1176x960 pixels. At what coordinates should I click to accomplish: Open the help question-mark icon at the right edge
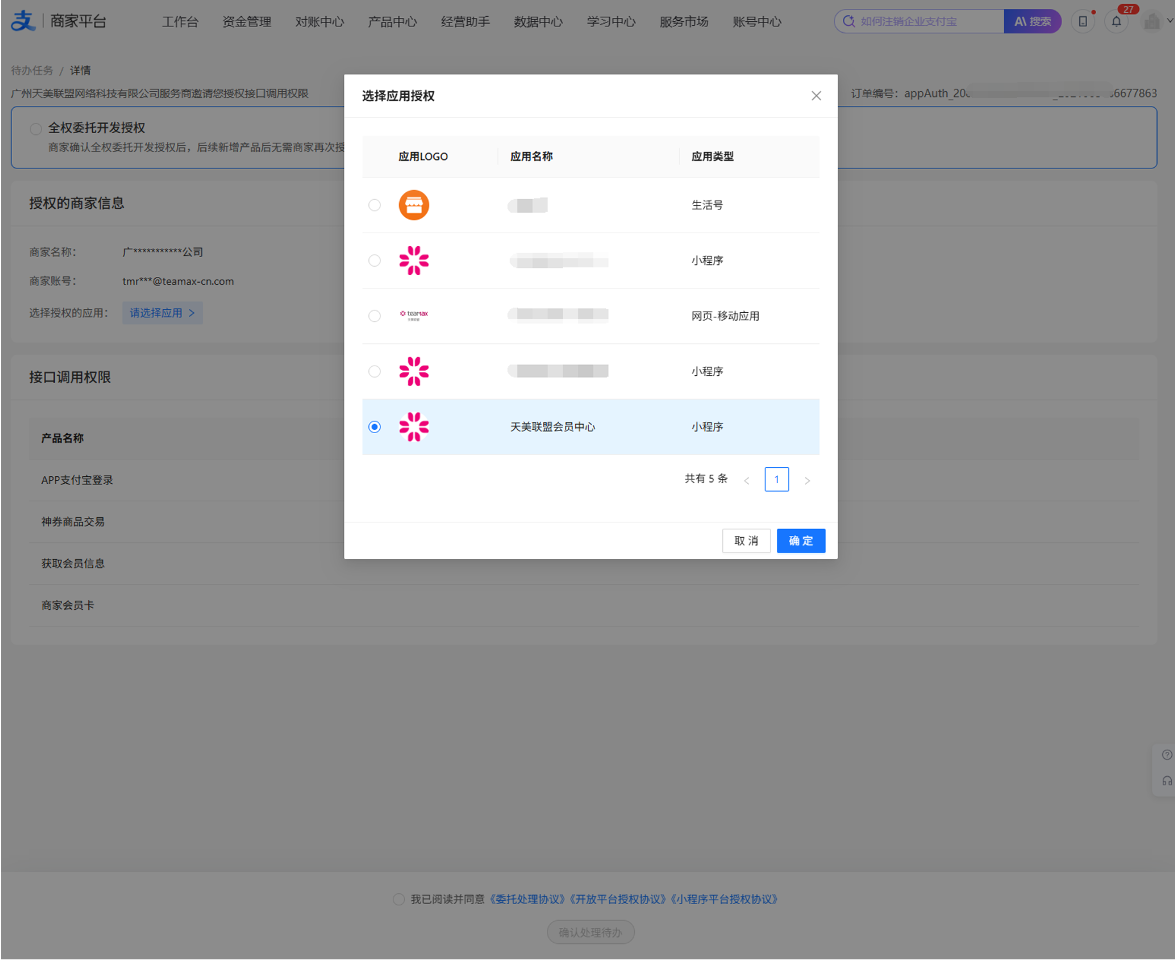point(1166,755)
